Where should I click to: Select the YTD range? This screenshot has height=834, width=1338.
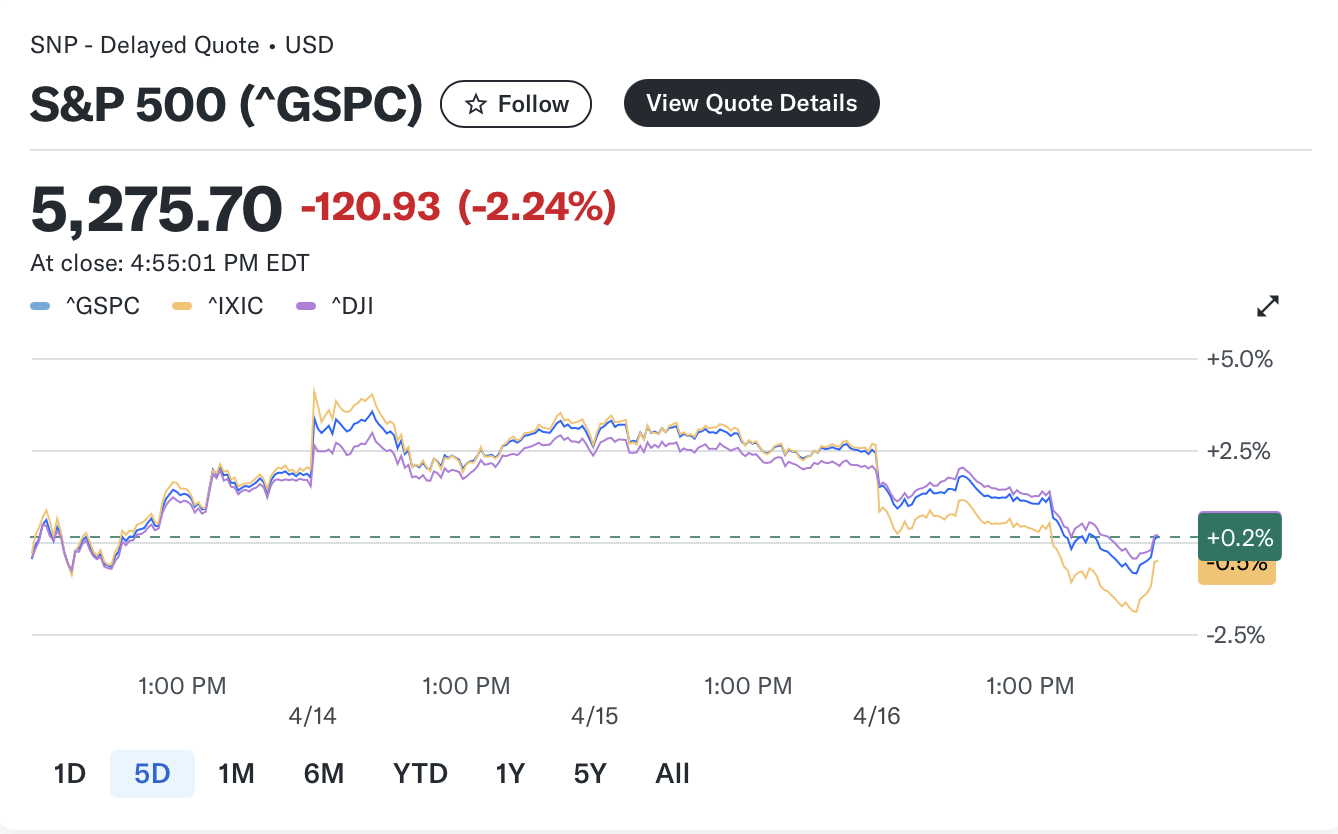point(419,773)
